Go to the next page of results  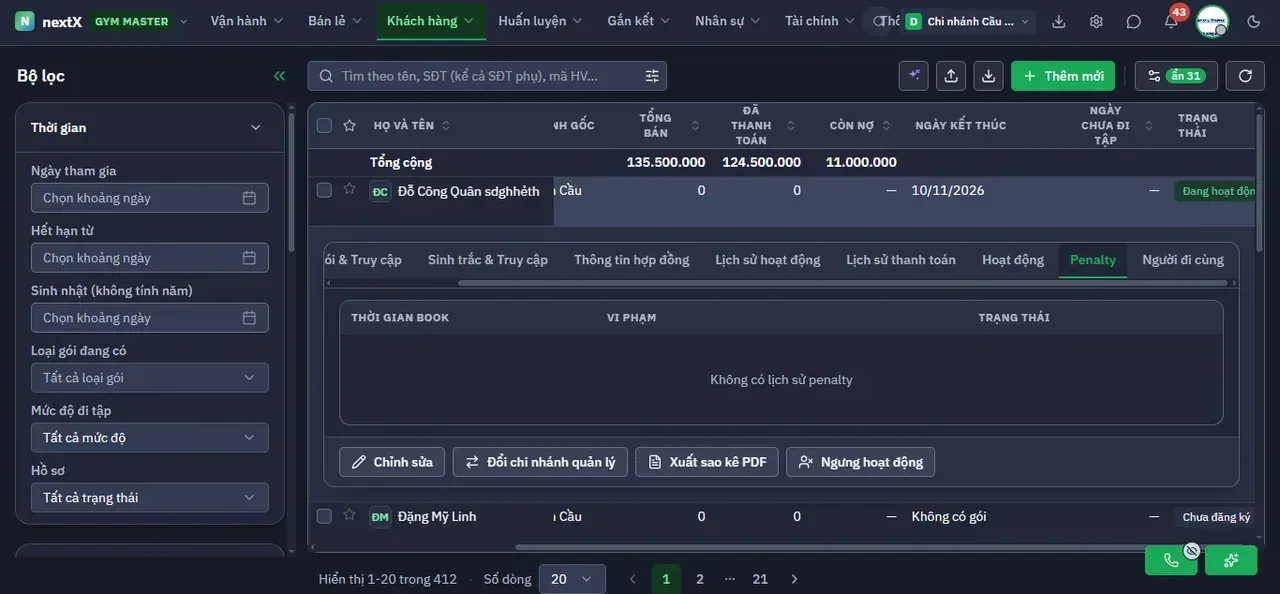794,579
